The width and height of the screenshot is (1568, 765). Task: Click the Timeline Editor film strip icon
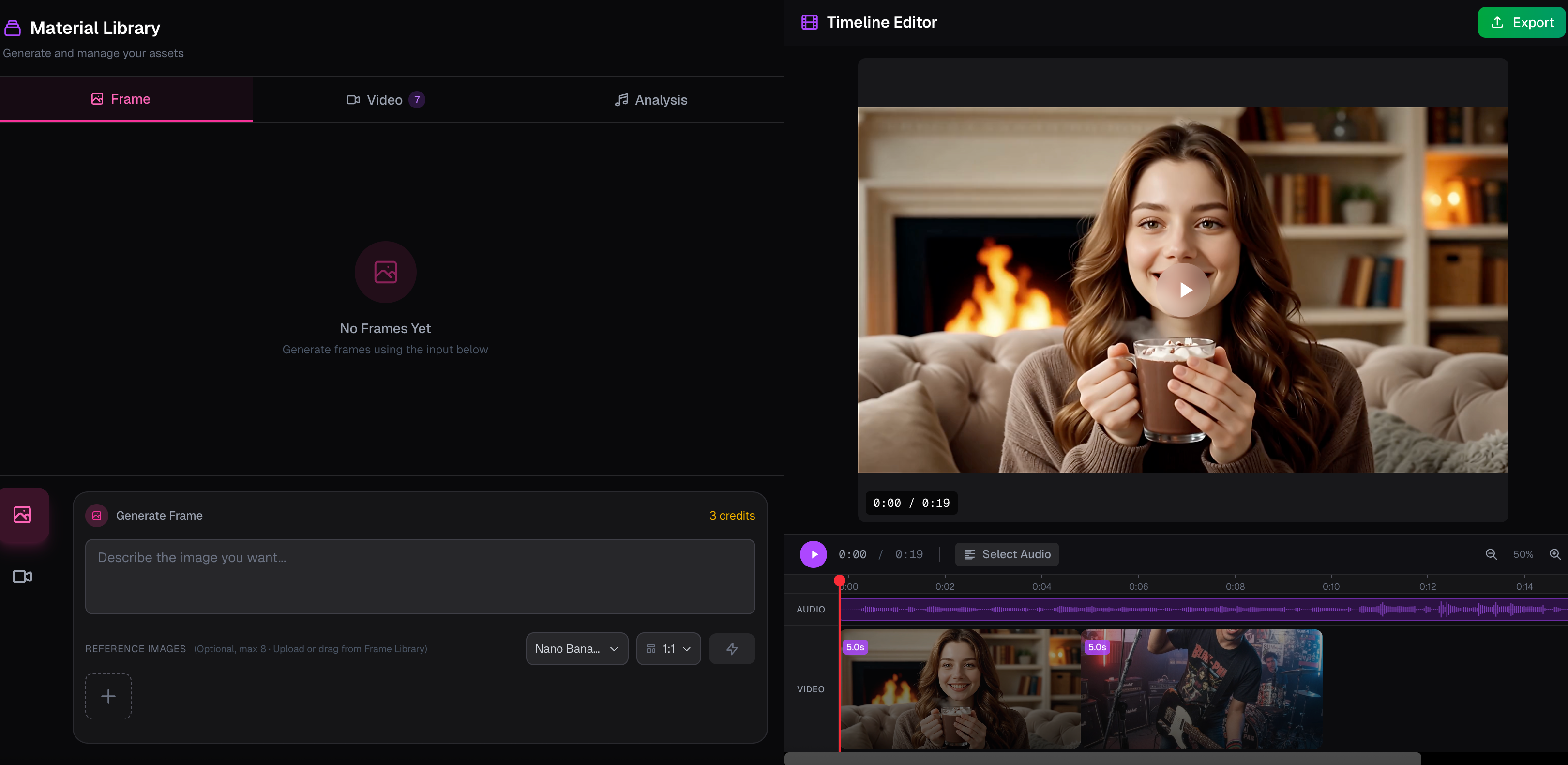(x=810, y=22)
